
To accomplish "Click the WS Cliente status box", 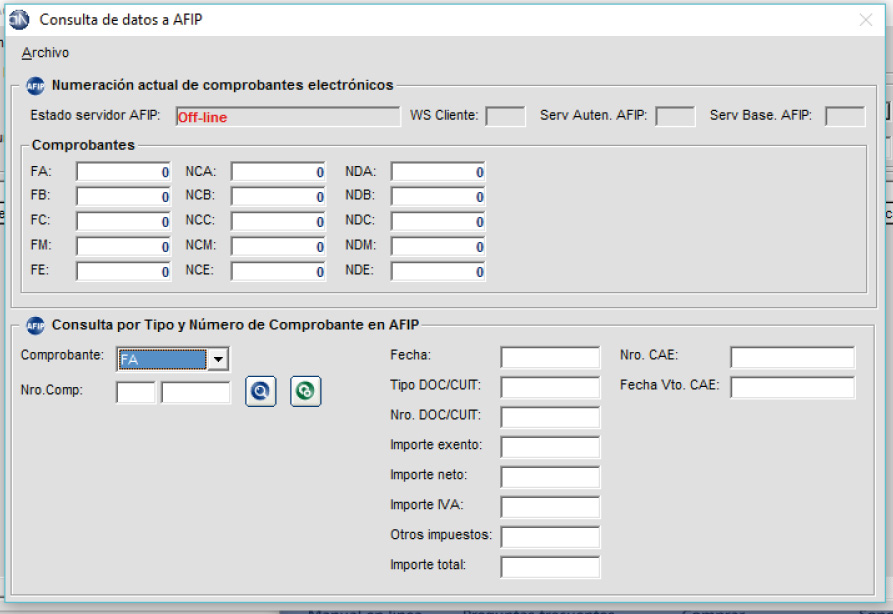I will pos(505,117).
